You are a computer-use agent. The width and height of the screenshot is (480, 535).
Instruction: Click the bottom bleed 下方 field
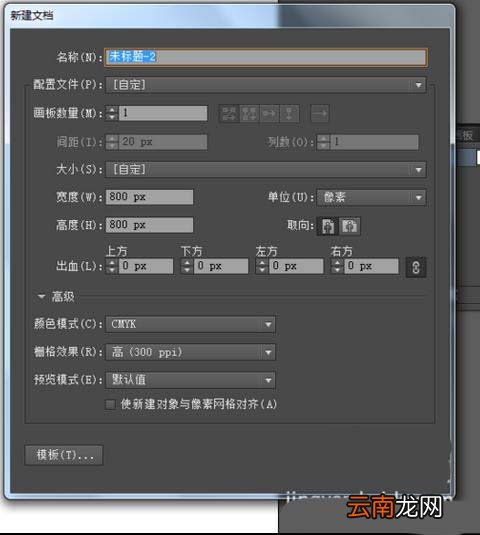coord(221,266)
